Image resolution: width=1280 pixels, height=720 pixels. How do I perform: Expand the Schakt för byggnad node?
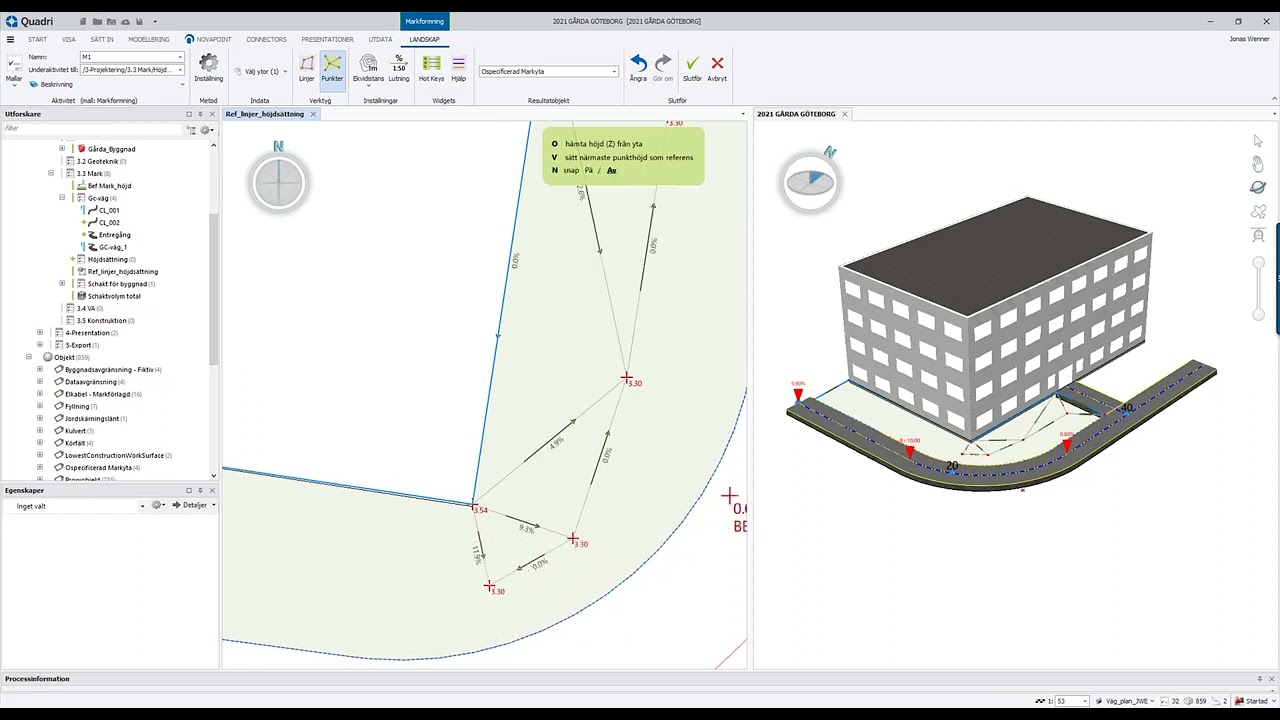coord(62,284)
